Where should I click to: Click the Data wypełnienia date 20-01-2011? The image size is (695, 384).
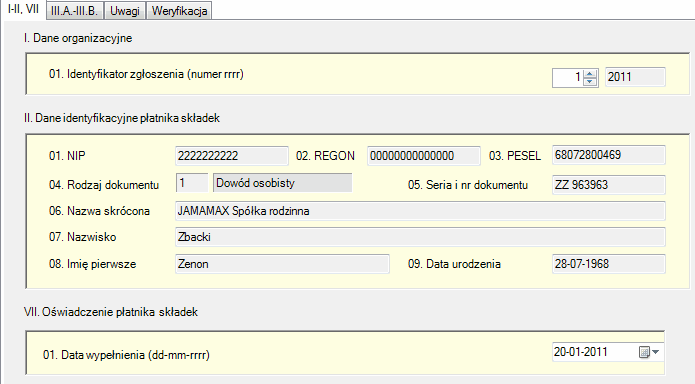pyautogui.click(x=581, y=352)
